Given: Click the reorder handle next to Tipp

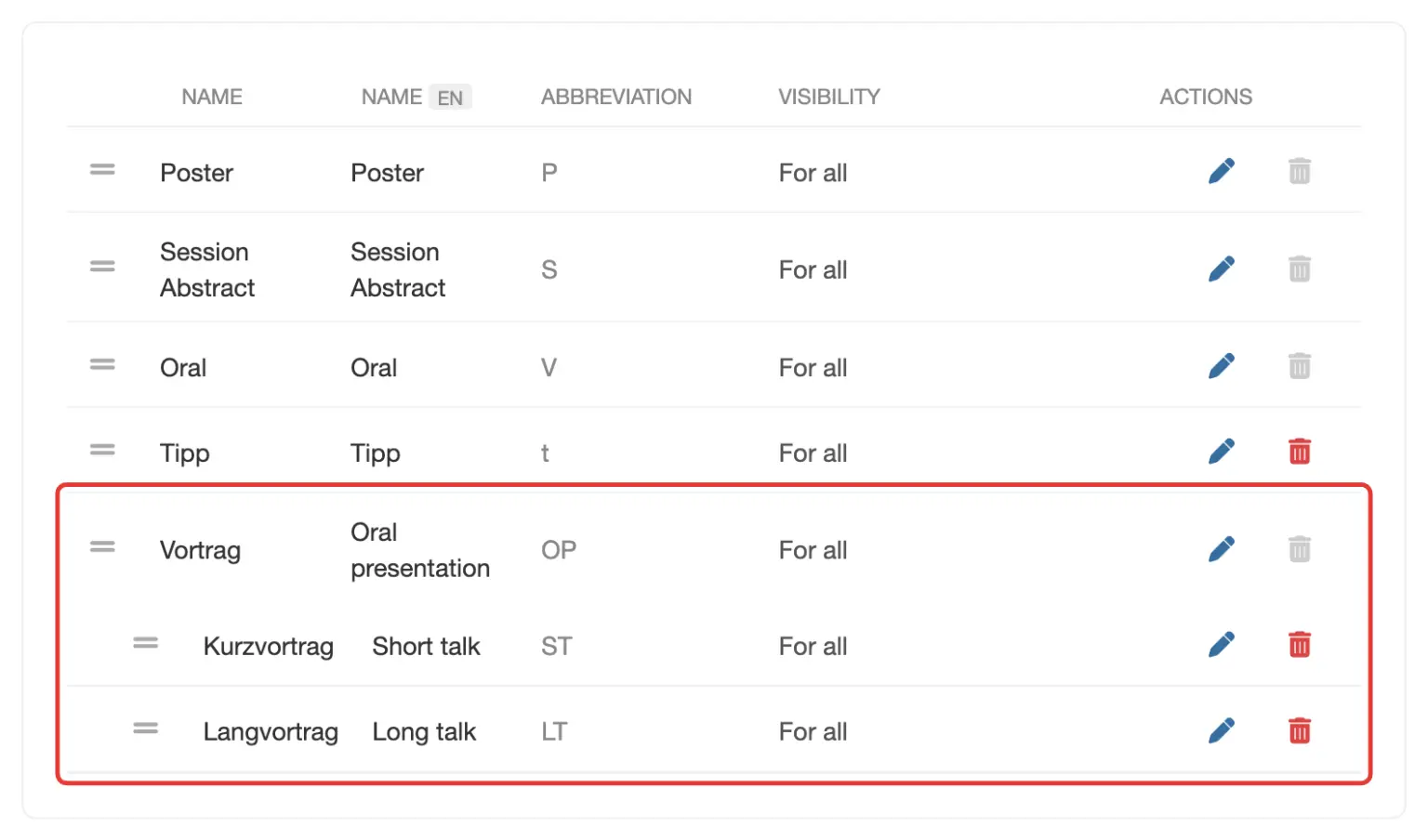Looking at the screenshot, I should [x=102, y=450].
